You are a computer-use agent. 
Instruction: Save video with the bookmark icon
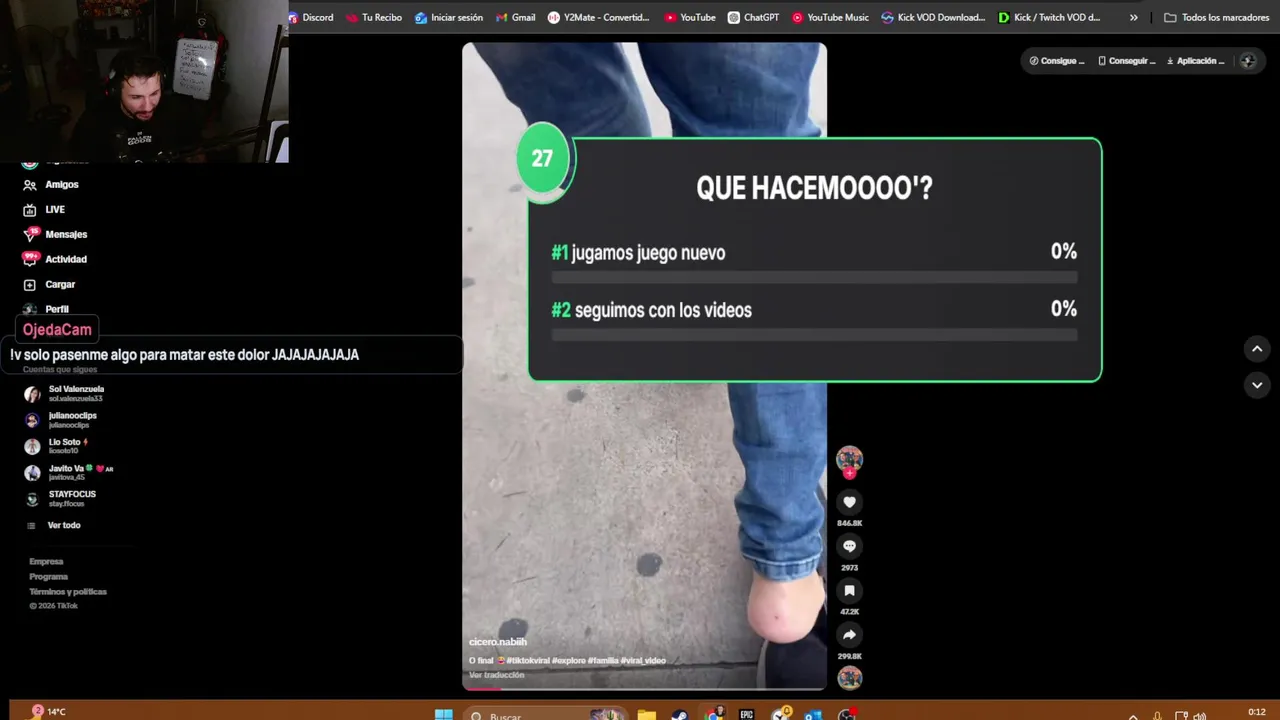[849, 591]
